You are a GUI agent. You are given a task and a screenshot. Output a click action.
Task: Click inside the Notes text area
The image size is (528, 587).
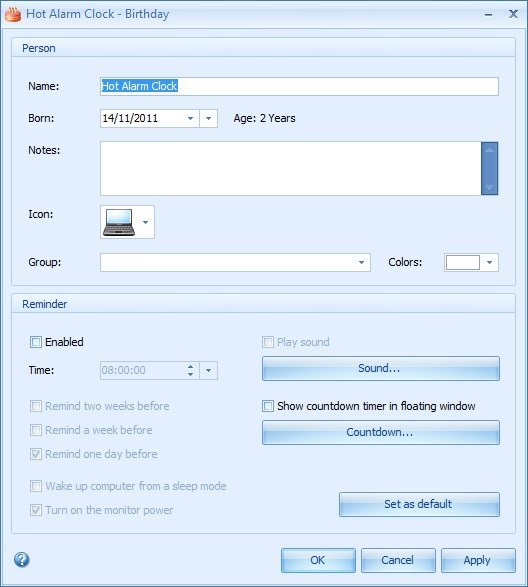pyautogui.click(x=291, y=168)
